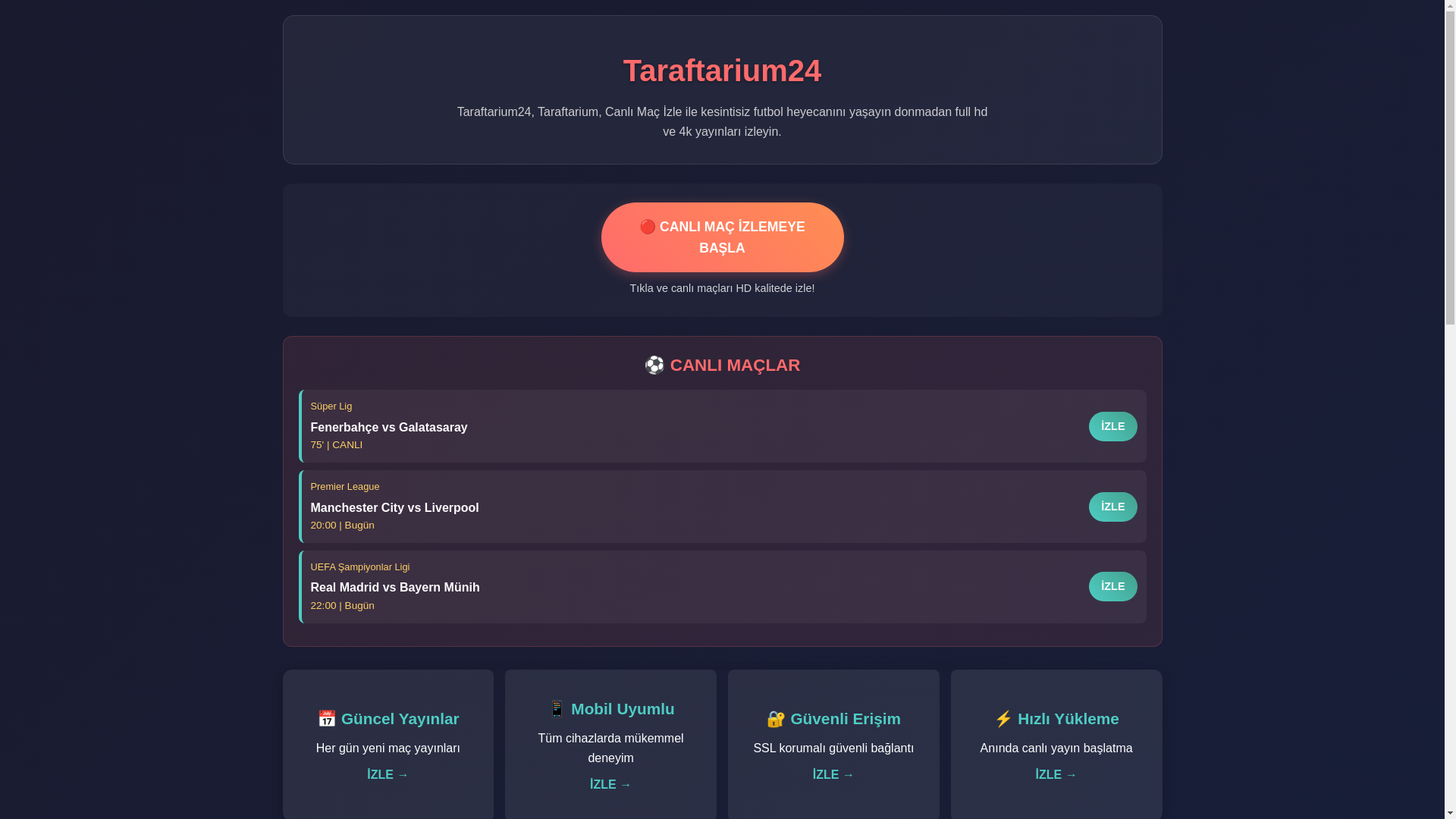Click the lightning icon beside Hızlı Yükleme
This screenshot has height=819, width=1456.
coord(1003,718)
